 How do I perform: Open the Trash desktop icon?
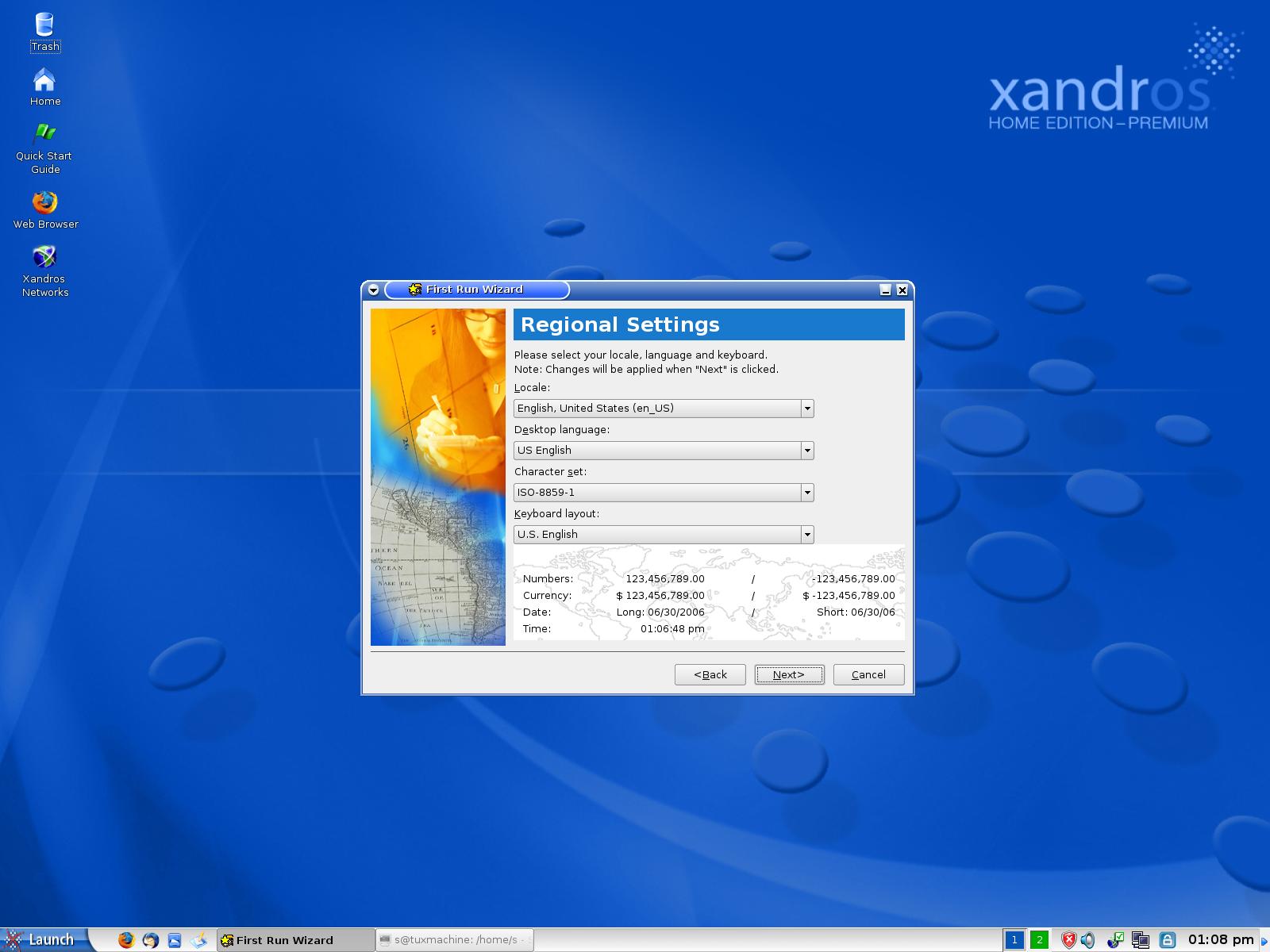[45, 32]
